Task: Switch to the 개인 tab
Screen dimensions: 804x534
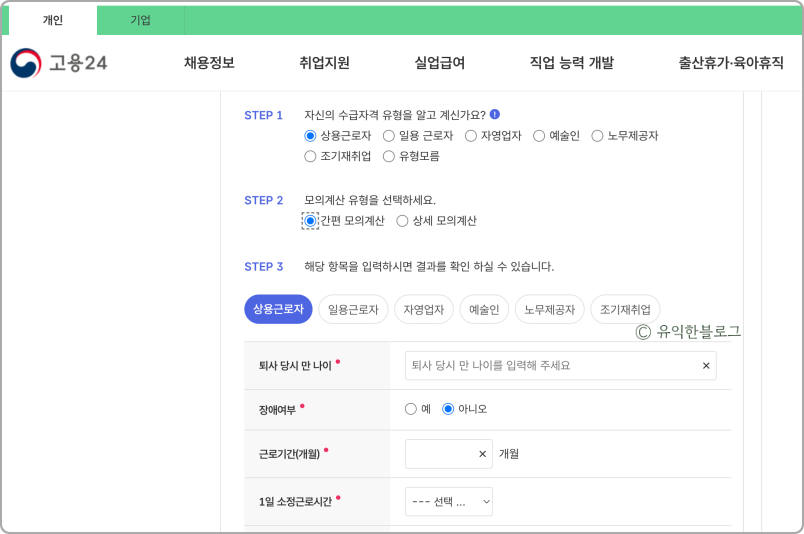Action: pyautogui.click(x=52, y=21)
